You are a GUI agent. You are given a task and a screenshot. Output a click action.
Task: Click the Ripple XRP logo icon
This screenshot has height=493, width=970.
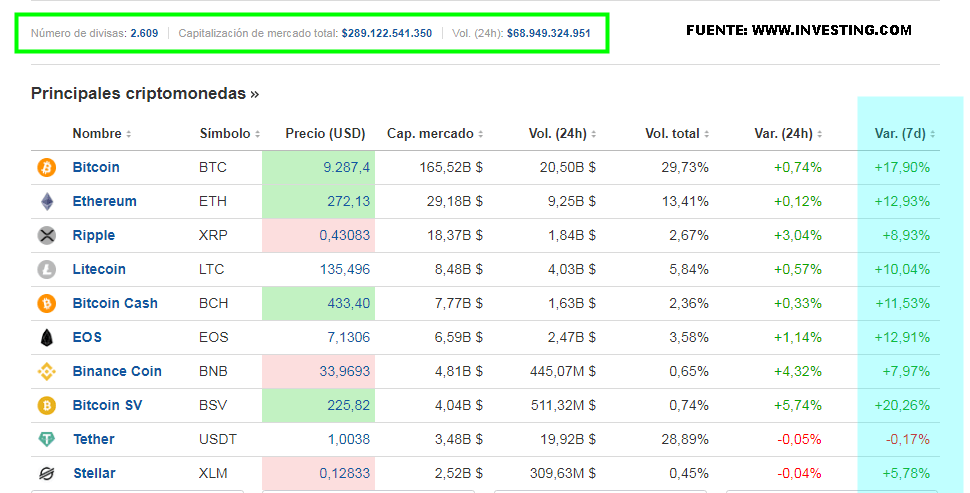point(47,236)
